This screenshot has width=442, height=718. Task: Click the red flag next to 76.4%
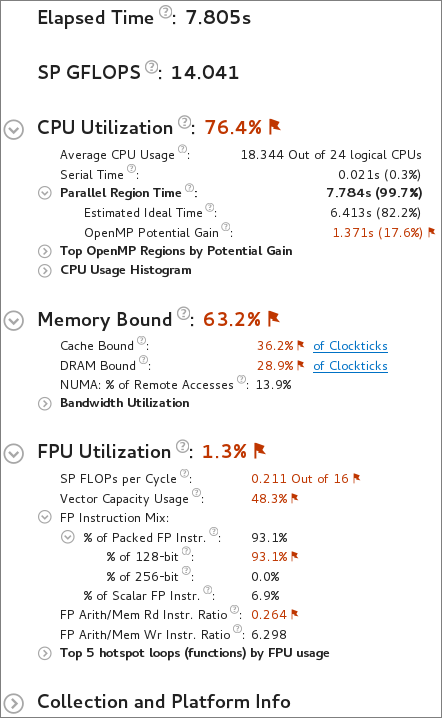(274, 126)
